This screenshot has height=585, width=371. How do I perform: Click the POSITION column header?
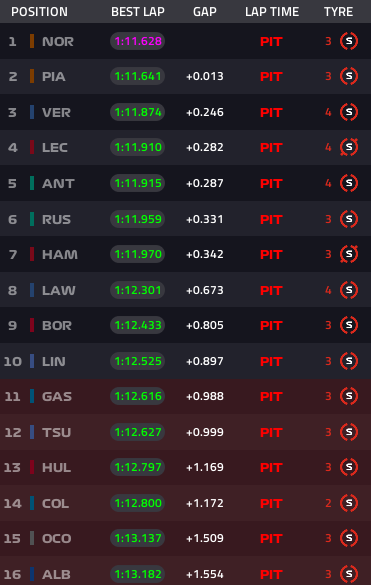40,12
